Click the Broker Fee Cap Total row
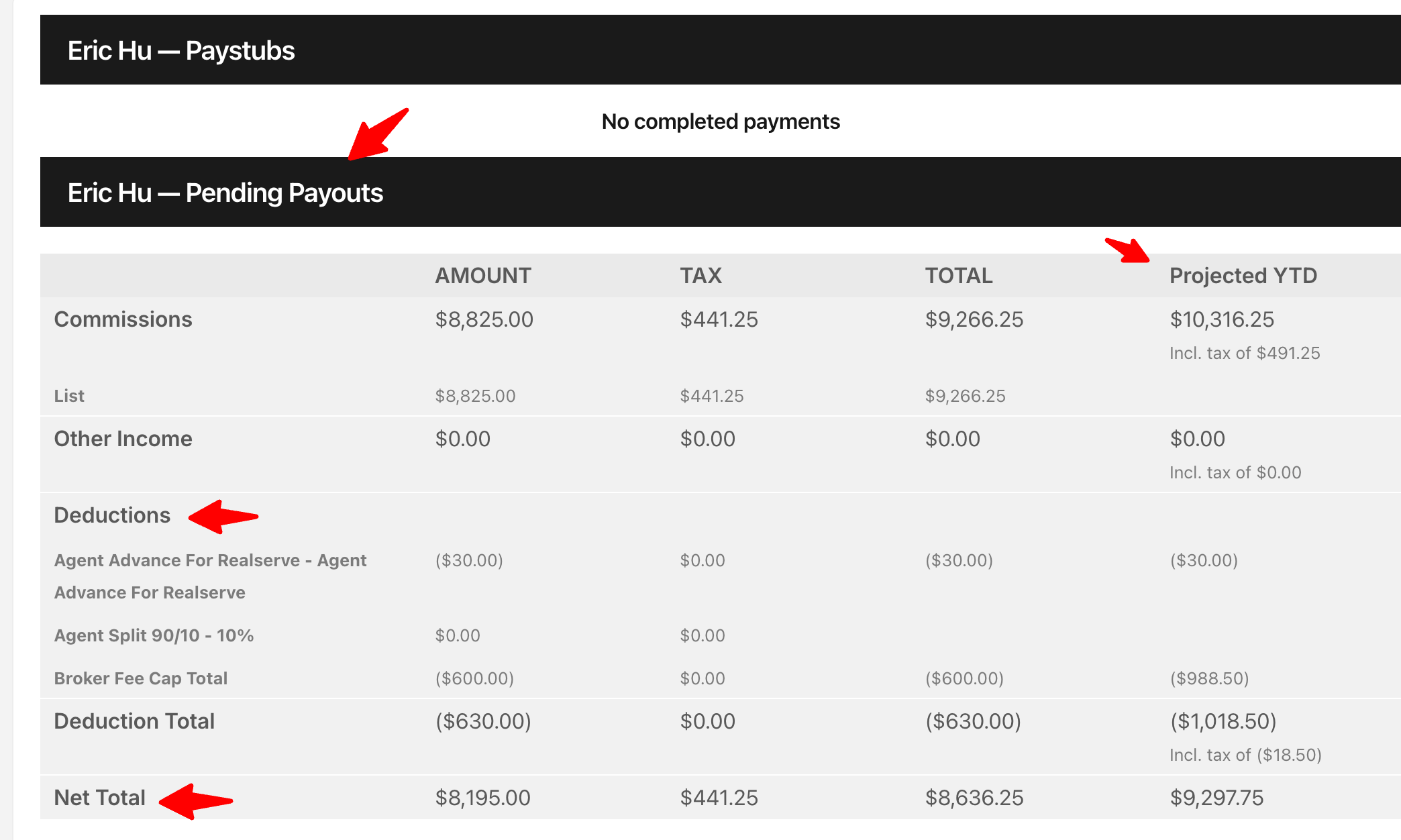Screen dimensions: 1401x840 (x=721, y=678)
